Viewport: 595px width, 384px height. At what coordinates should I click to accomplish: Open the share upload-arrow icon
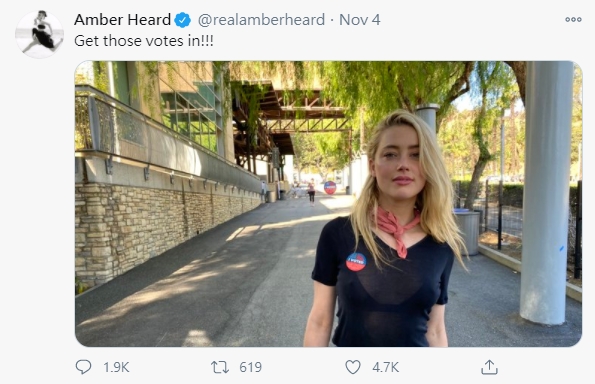tap(490, 367)
